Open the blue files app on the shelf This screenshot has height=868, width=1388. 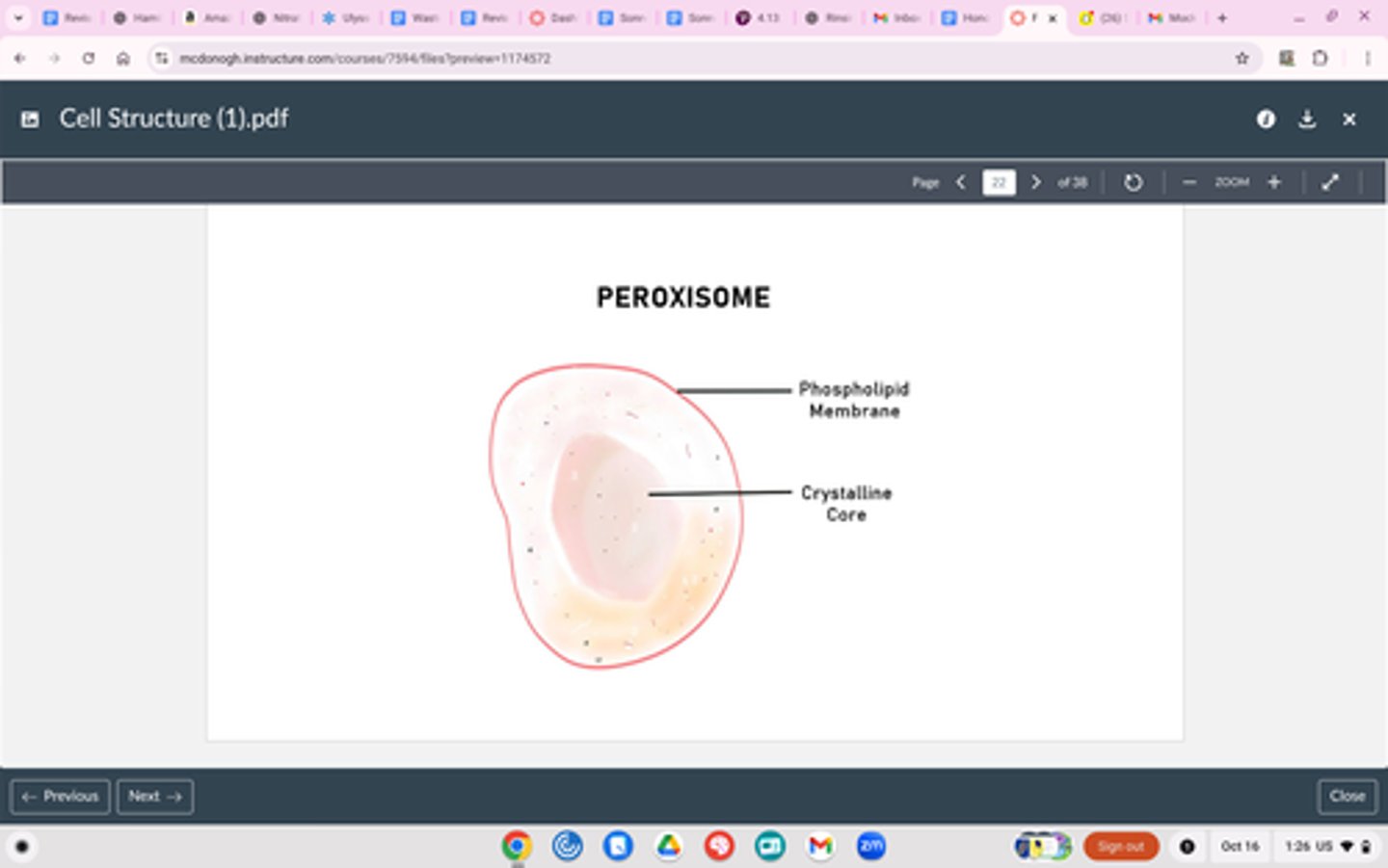(618, 847)
